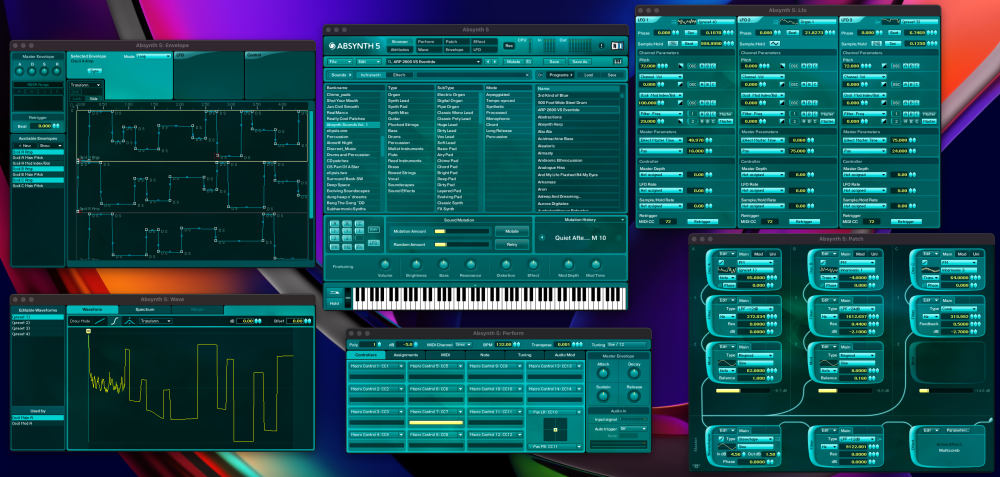Toggle the Beat unit in LFO 2 Phase row

click(x=792, y=33)
